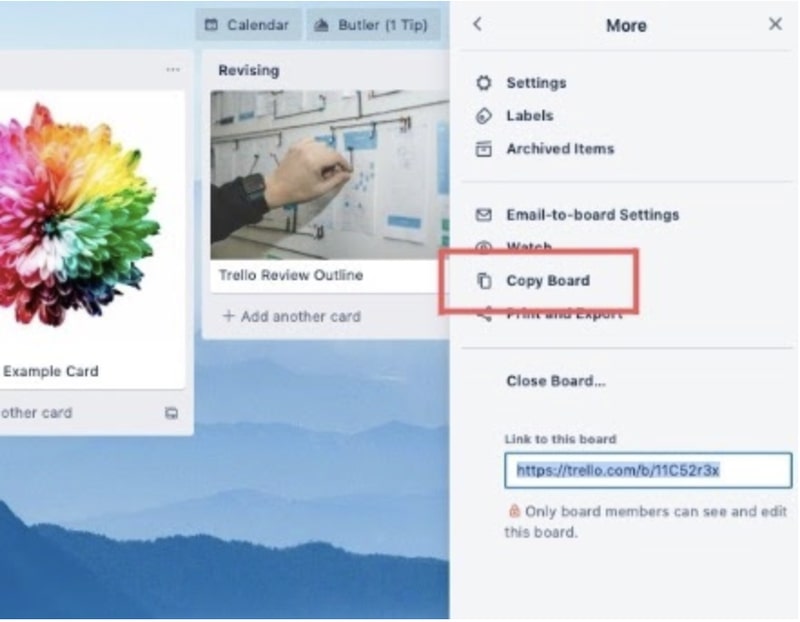The width and height of the screenshot is (800, 622).
Task: Select Archived Items menu entry
Action: point(560,148)
